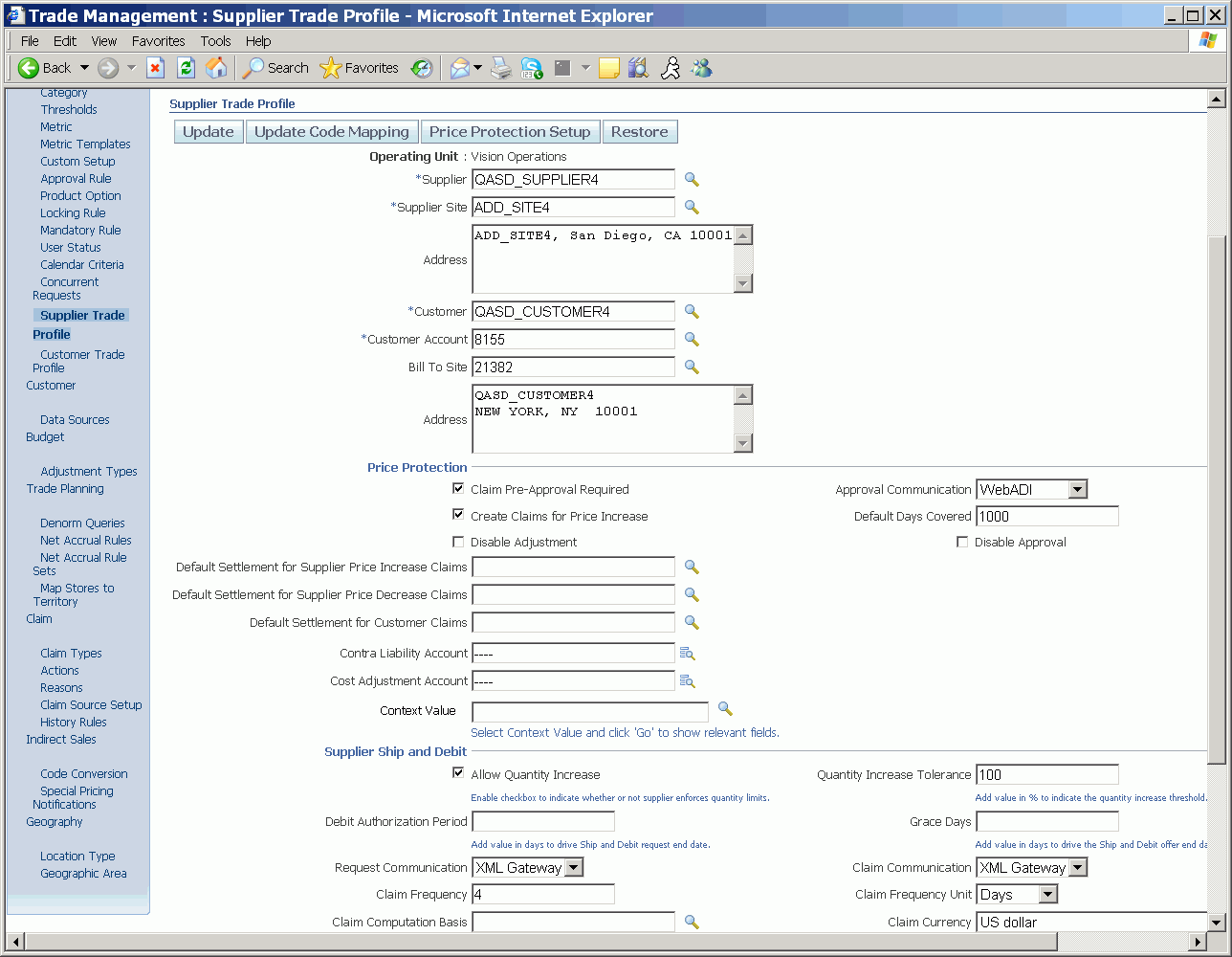This screenshot has height=957, width=1232.
Task: Print the page with the printer icon
Action: (x=501, y=68)
